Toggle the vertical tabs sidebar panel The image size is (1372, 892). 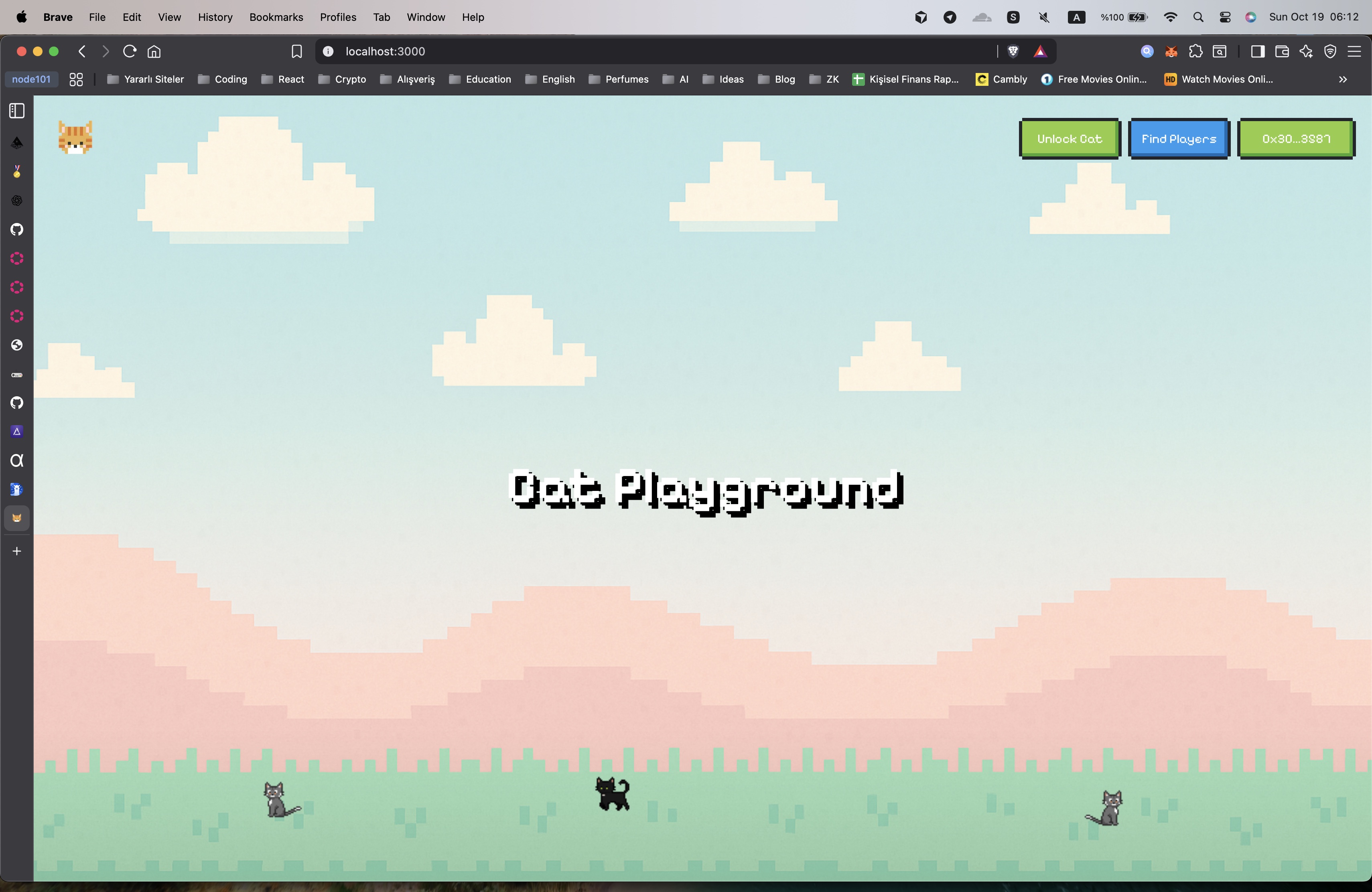point(17,111)
